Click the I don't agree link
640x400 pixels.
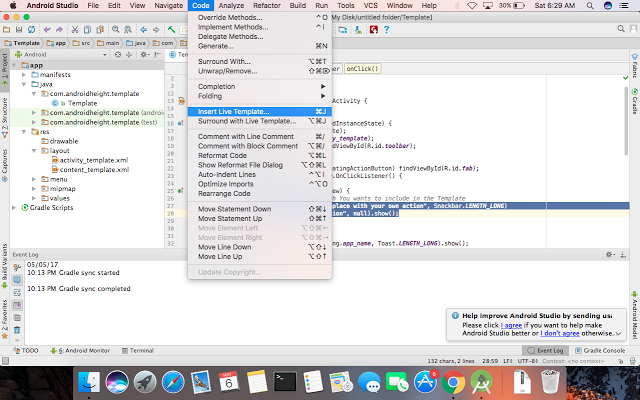click(560, 333)
